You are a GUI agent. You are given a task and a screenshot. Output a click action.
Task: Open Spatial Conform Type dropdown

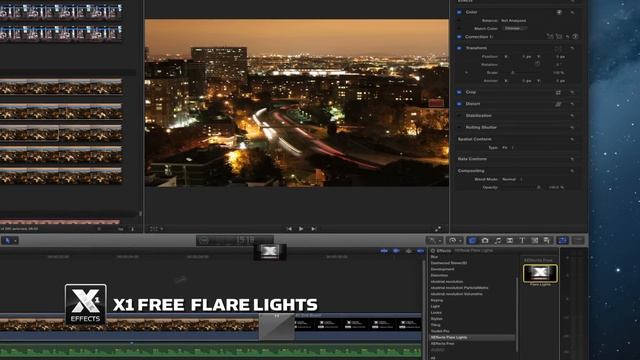(x=508, y=148)
